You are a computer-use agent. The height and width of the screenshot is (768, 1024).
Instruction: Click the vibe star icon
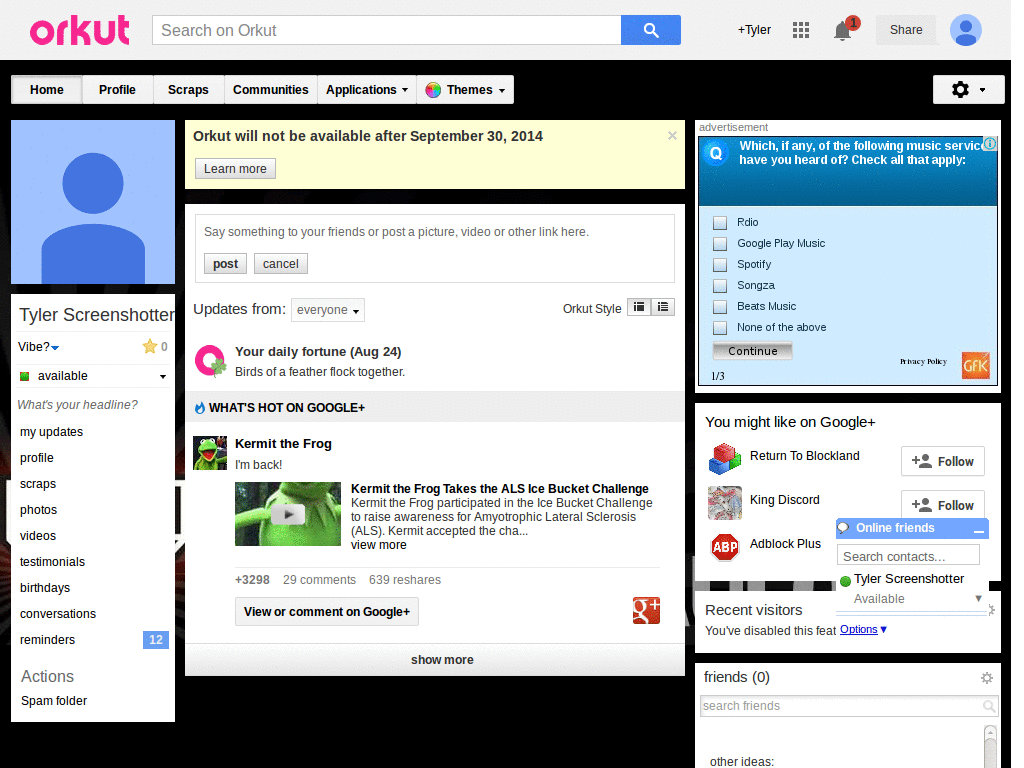(150, 346)
